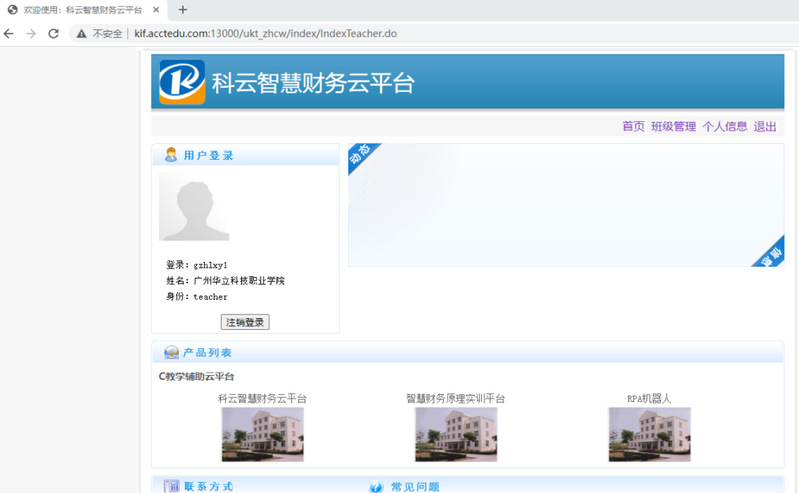Open a new browser tab
This screenshot has width=799, height=493.
(183, 10)
